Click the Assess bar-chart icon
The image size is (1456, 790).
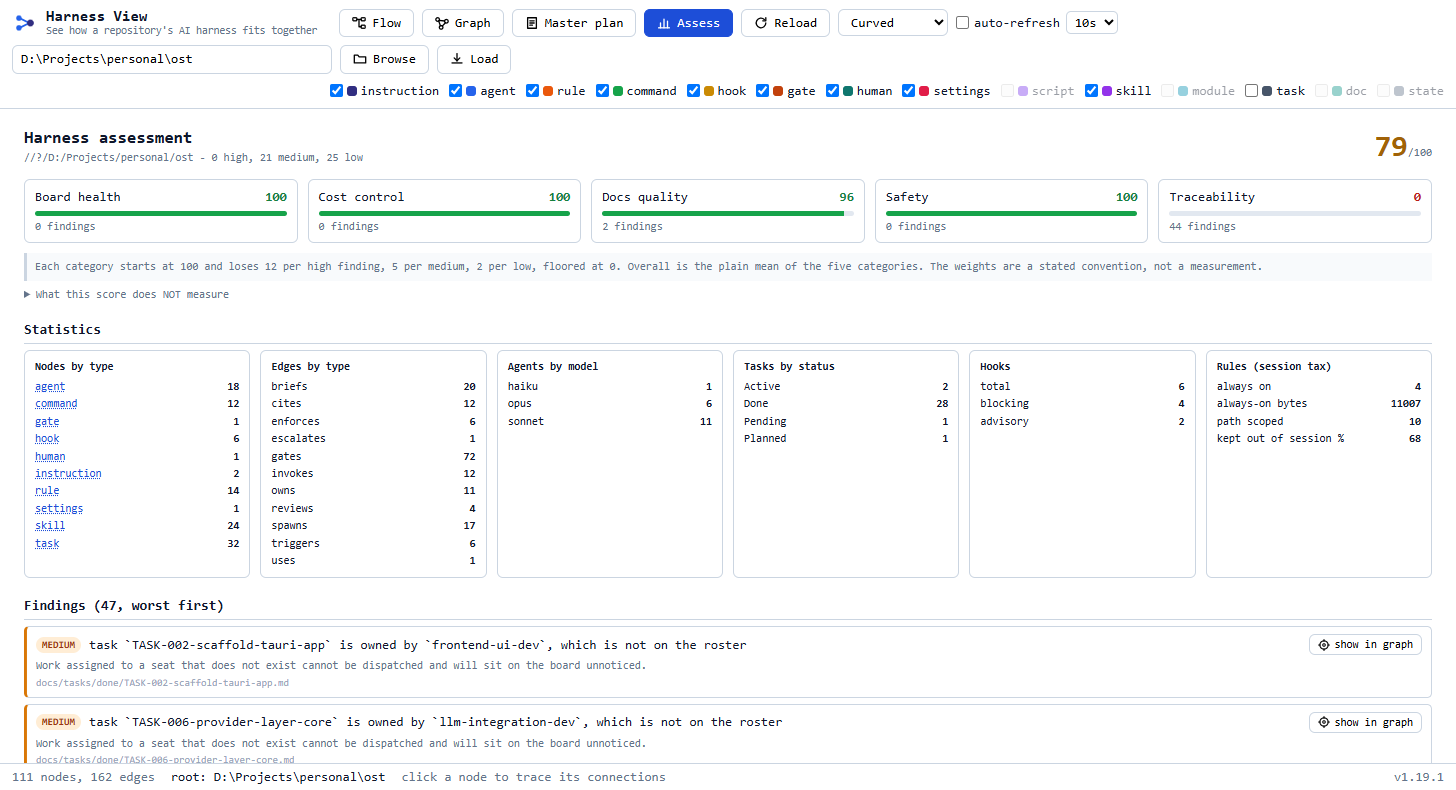[664, 23]
